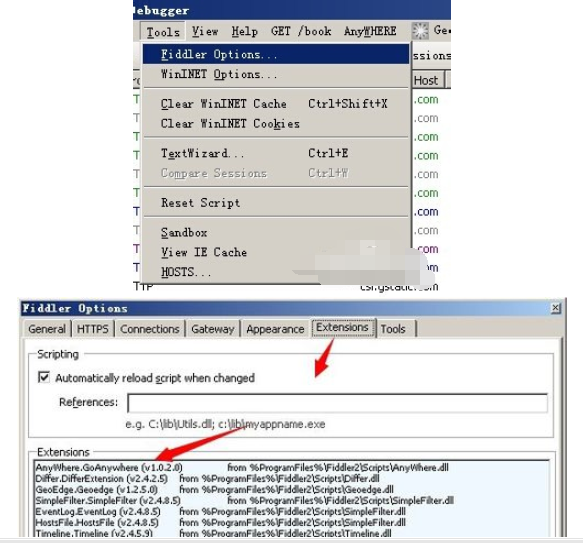
Task: Open the Tools menu
Action: [x=163, y=32]
